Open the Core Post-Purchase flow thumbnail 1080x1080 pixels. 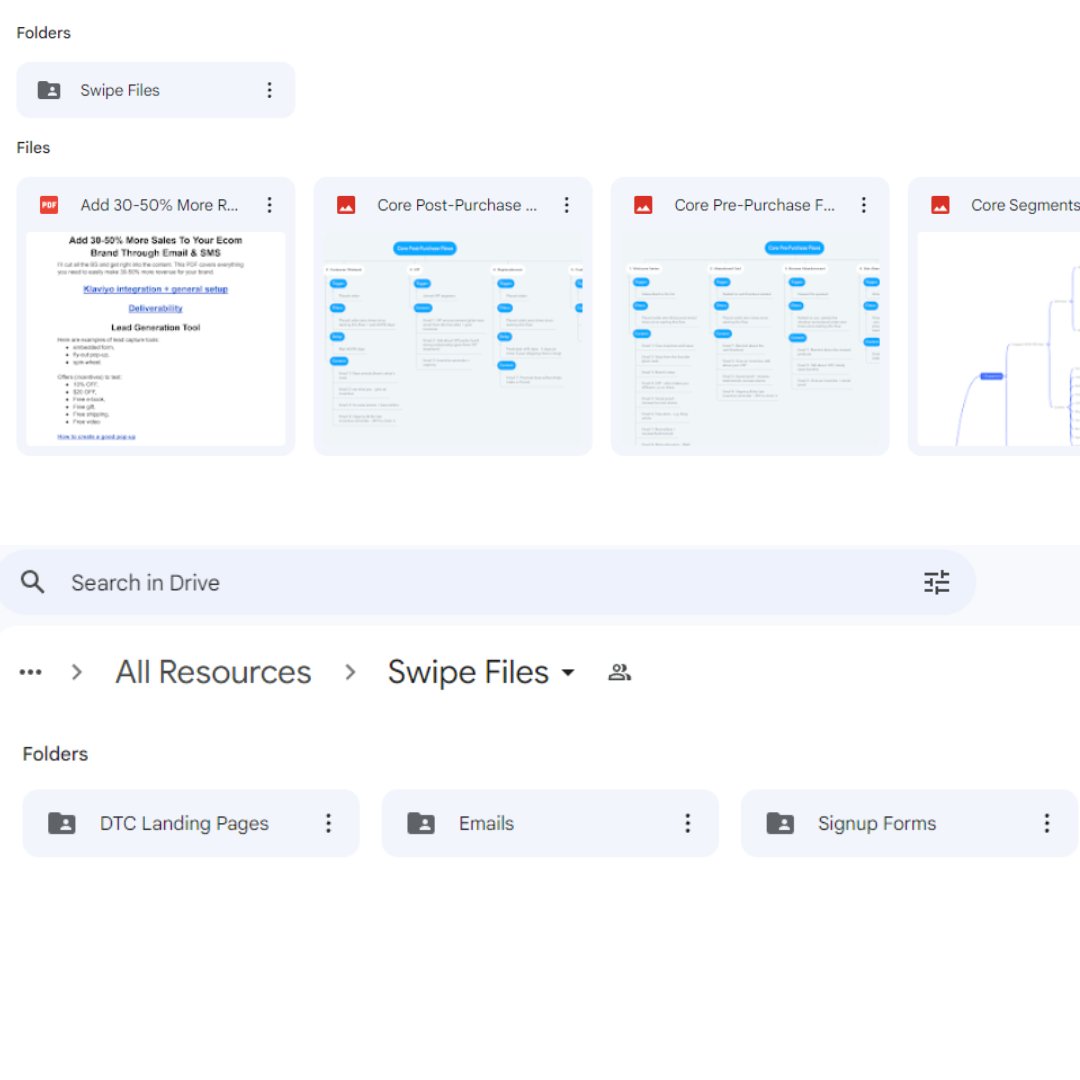[453, 339]
